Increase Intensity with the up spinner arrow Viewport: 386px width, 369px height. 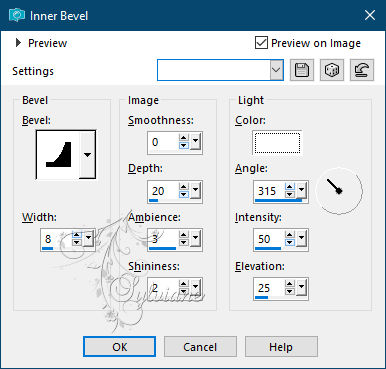[290, 235]
